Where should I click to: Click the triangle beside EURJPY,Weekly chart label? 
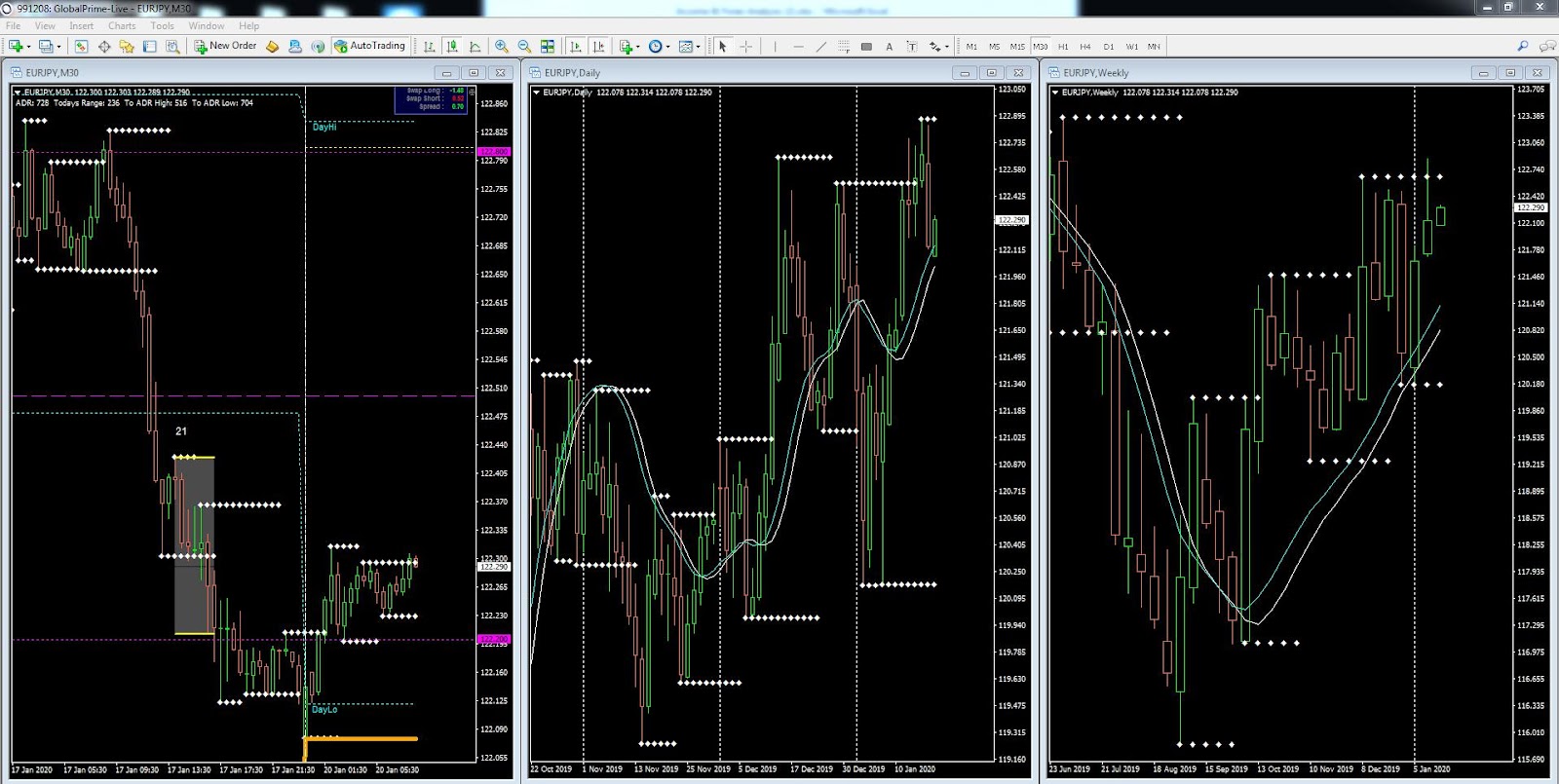[1055, 93]
